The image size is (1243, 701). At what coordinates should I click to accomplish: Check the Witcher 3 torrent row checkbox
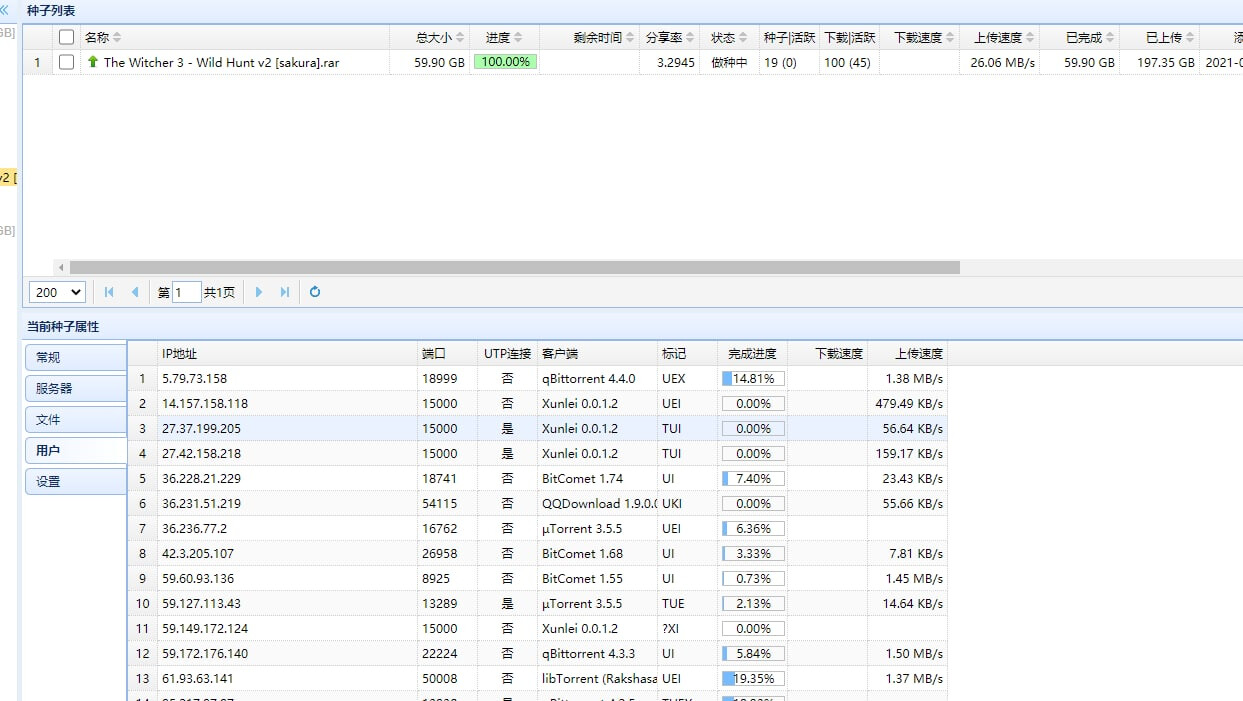tap(67, 62)
